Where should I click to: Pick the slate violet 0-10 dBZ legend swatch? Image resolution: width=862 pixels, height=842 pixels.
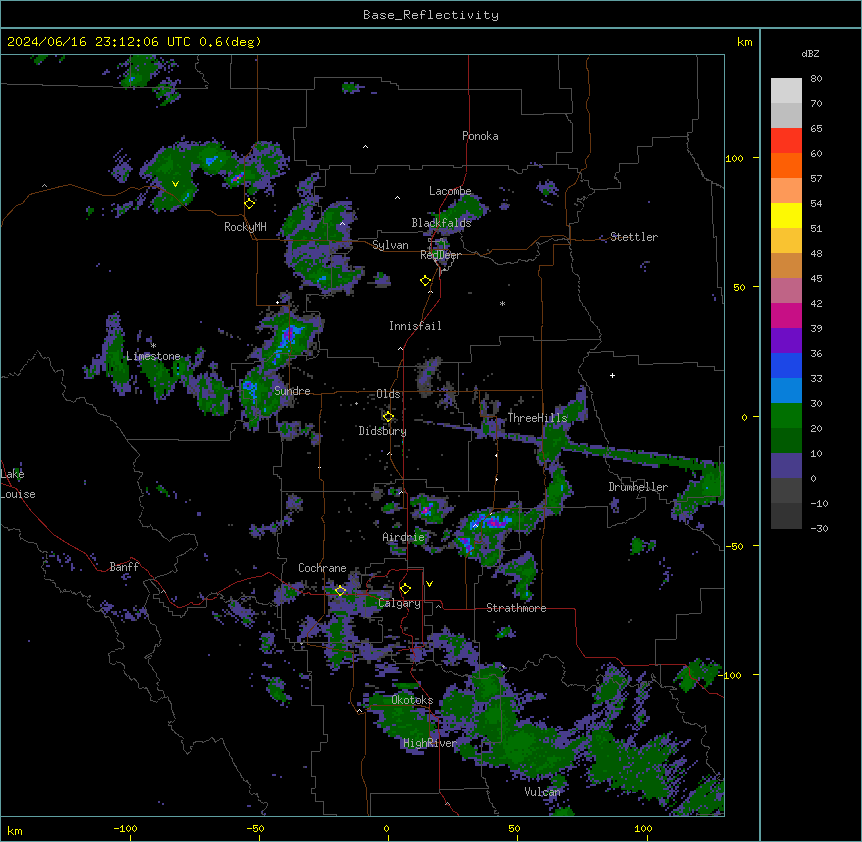(786, 466)
